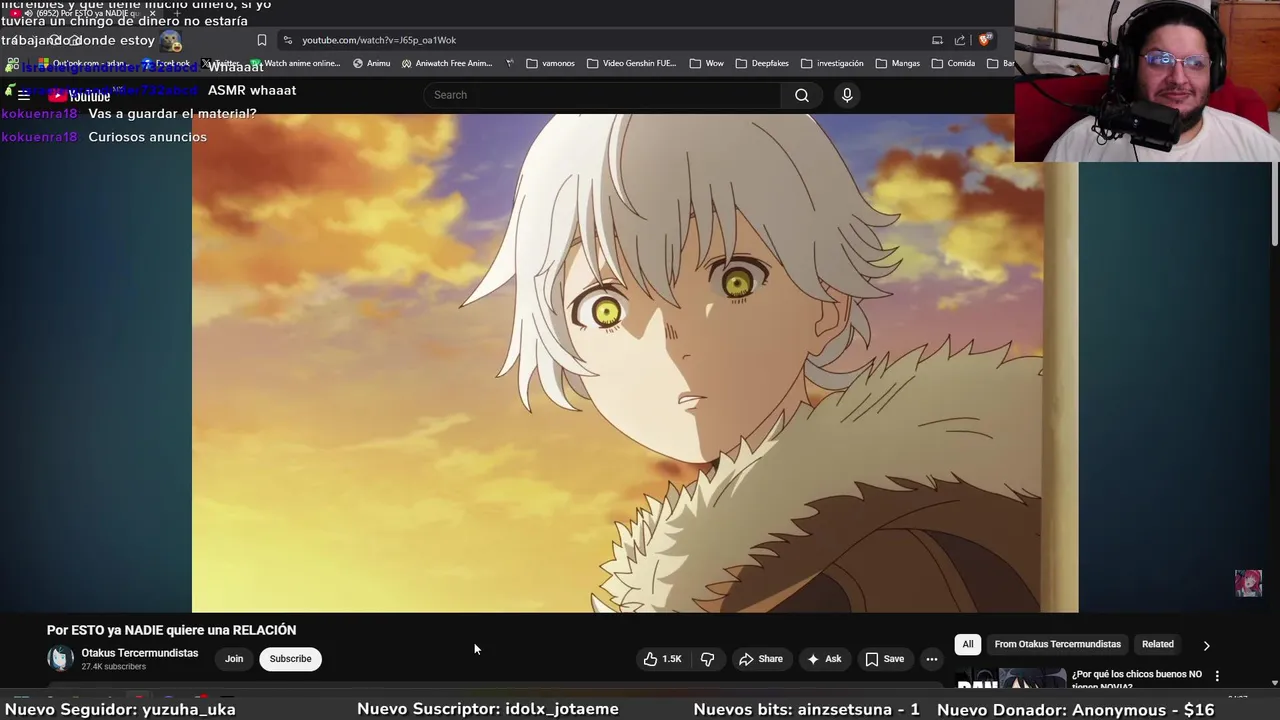
Task: Show next filter chips with arrow
Action: click(1206, 645)
